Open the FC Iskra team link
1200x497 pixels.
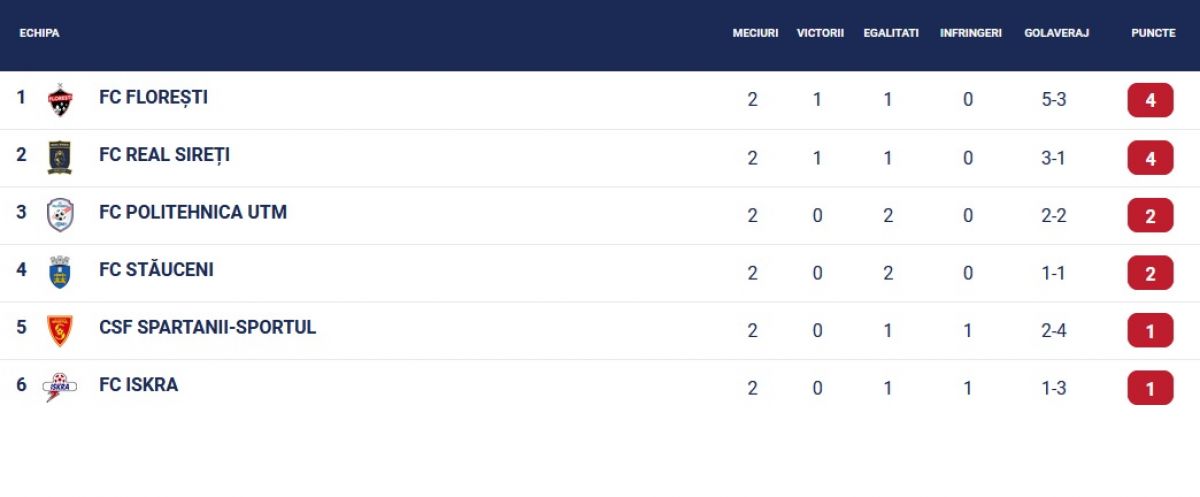point(138,385)
